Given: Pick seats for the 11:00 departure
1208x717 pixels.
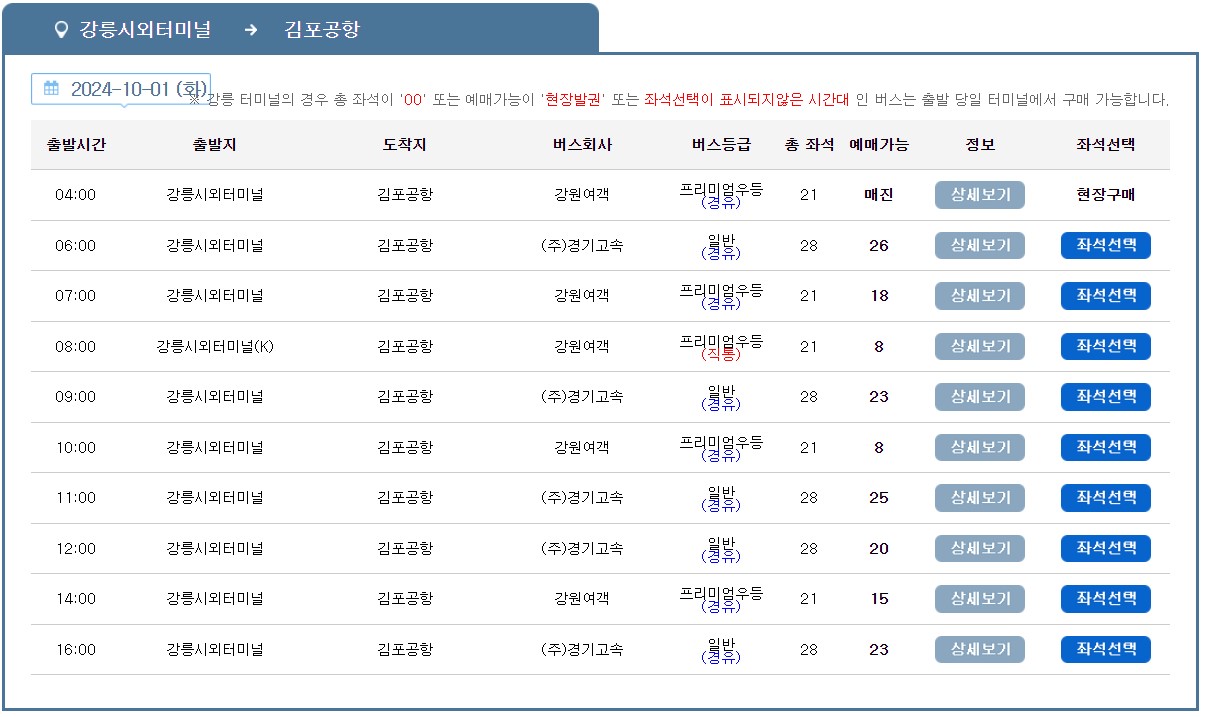Looking at the screenshot, I should click(x=1105, y=497).
